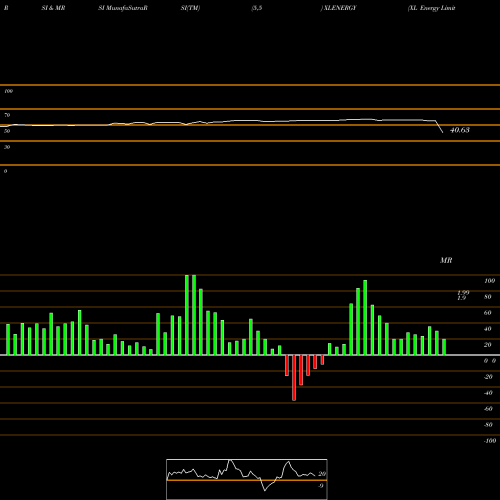The image size is (500, 500).
Task: Click the '(5,5' parameter text in the header
Action: 257,8
